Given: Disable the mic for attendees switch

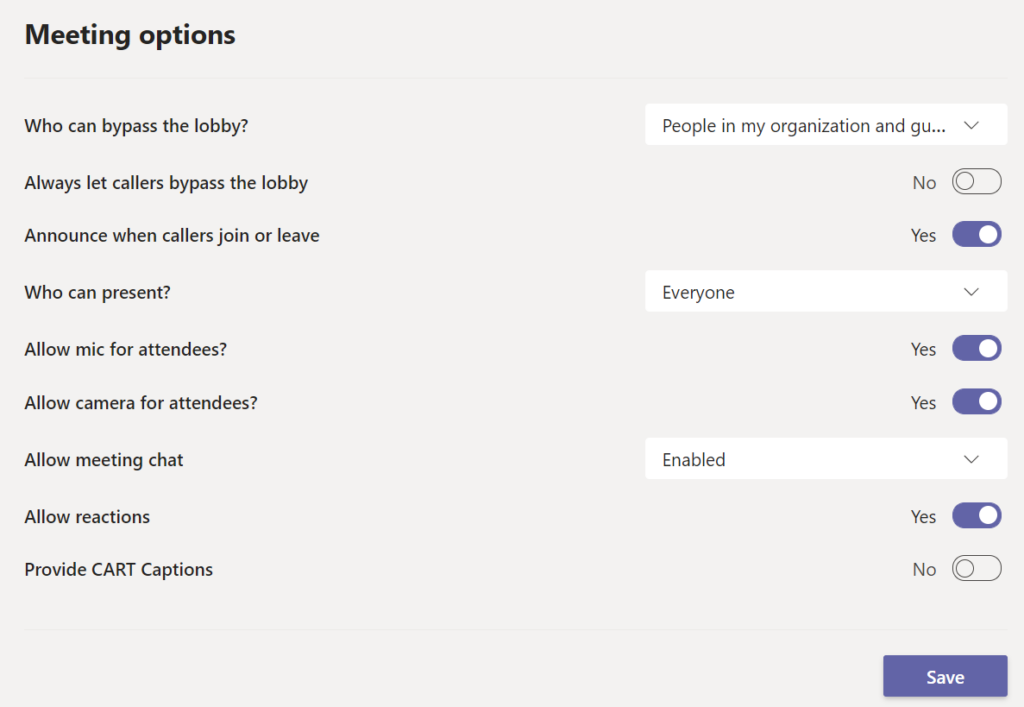Looking at the screenshot, I should 976,349.
